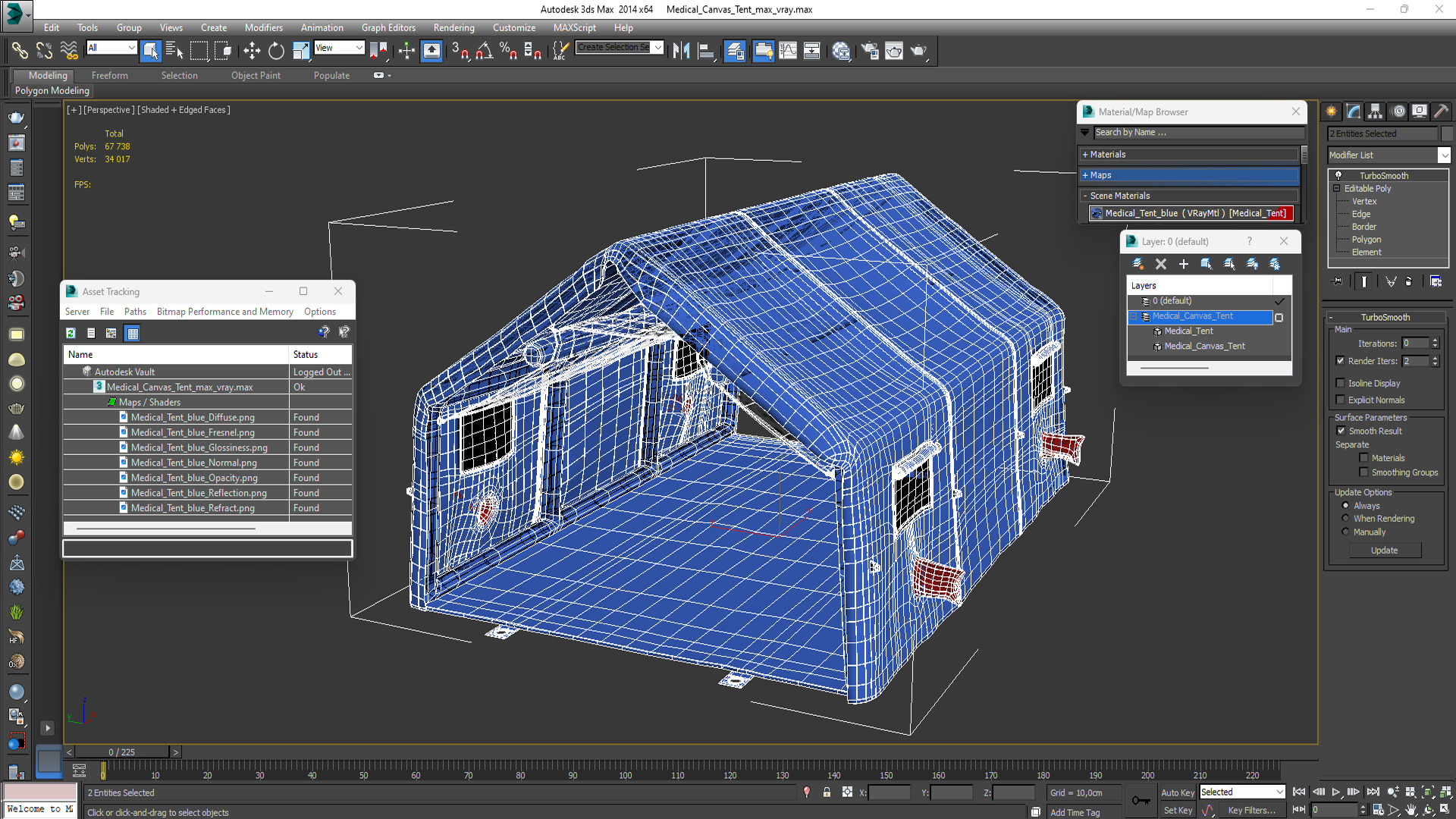This screenshot has width=1456, height=819.
Task: Click the Align tool icon
Action: [x=706, y=51]
